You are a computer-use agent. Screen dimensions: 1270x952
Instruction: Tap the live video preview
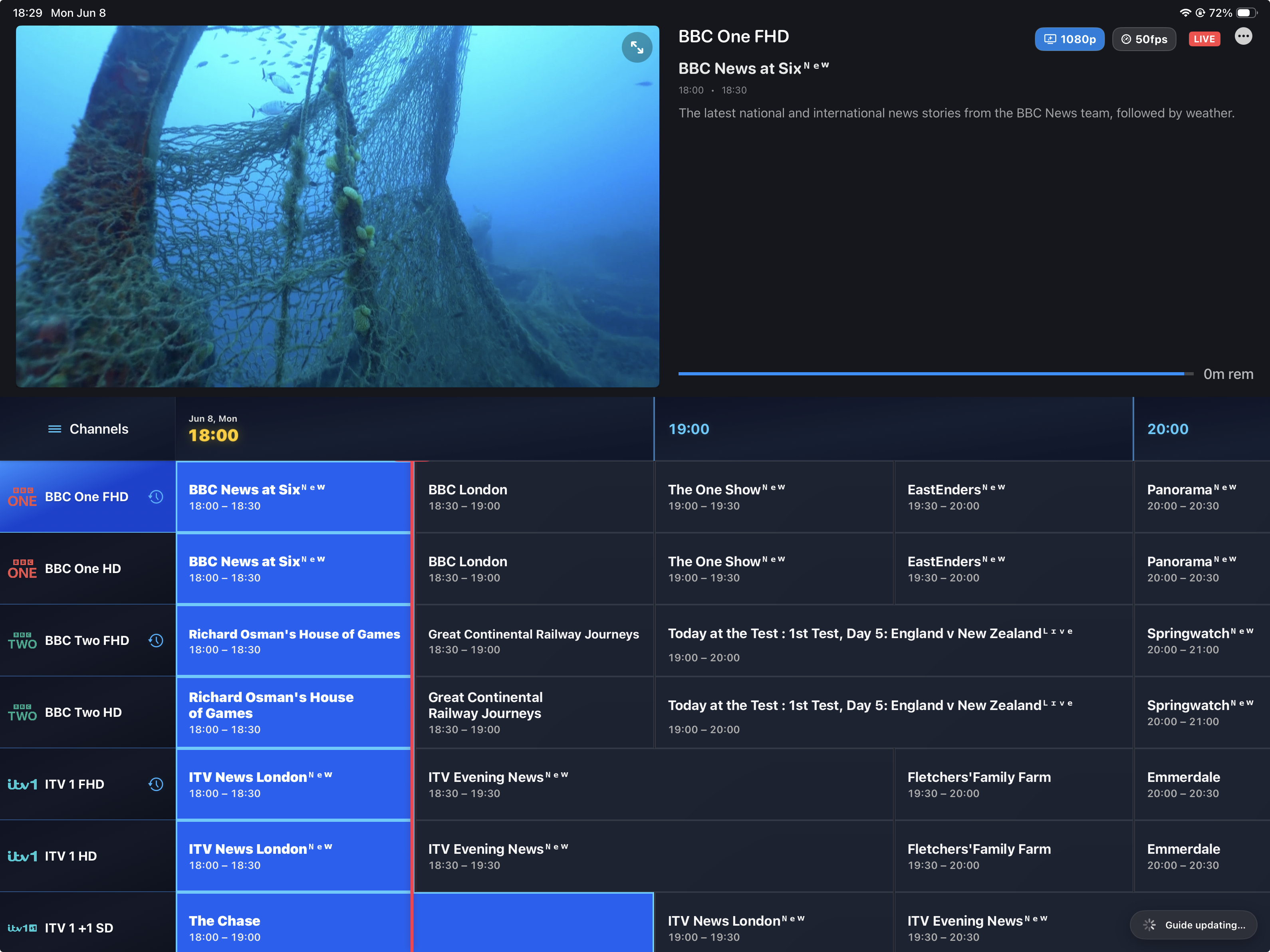click(337, 206)
